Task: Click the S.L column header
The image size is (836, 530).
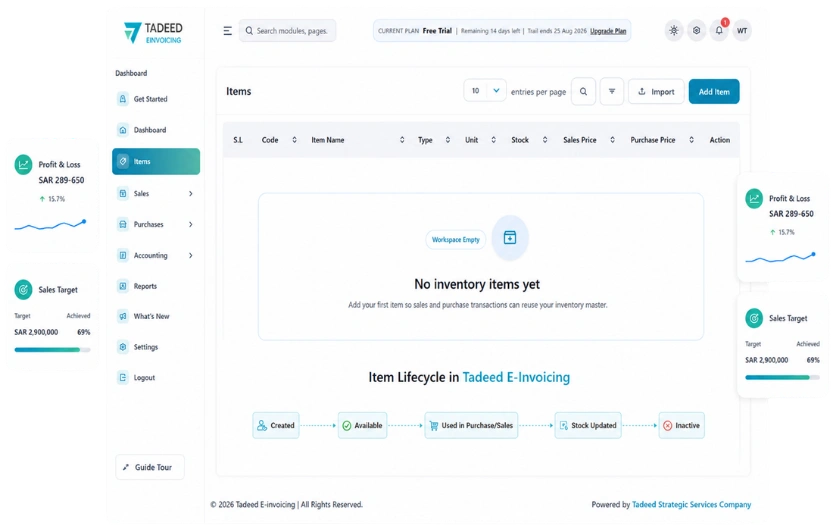Action: (238, 140)
